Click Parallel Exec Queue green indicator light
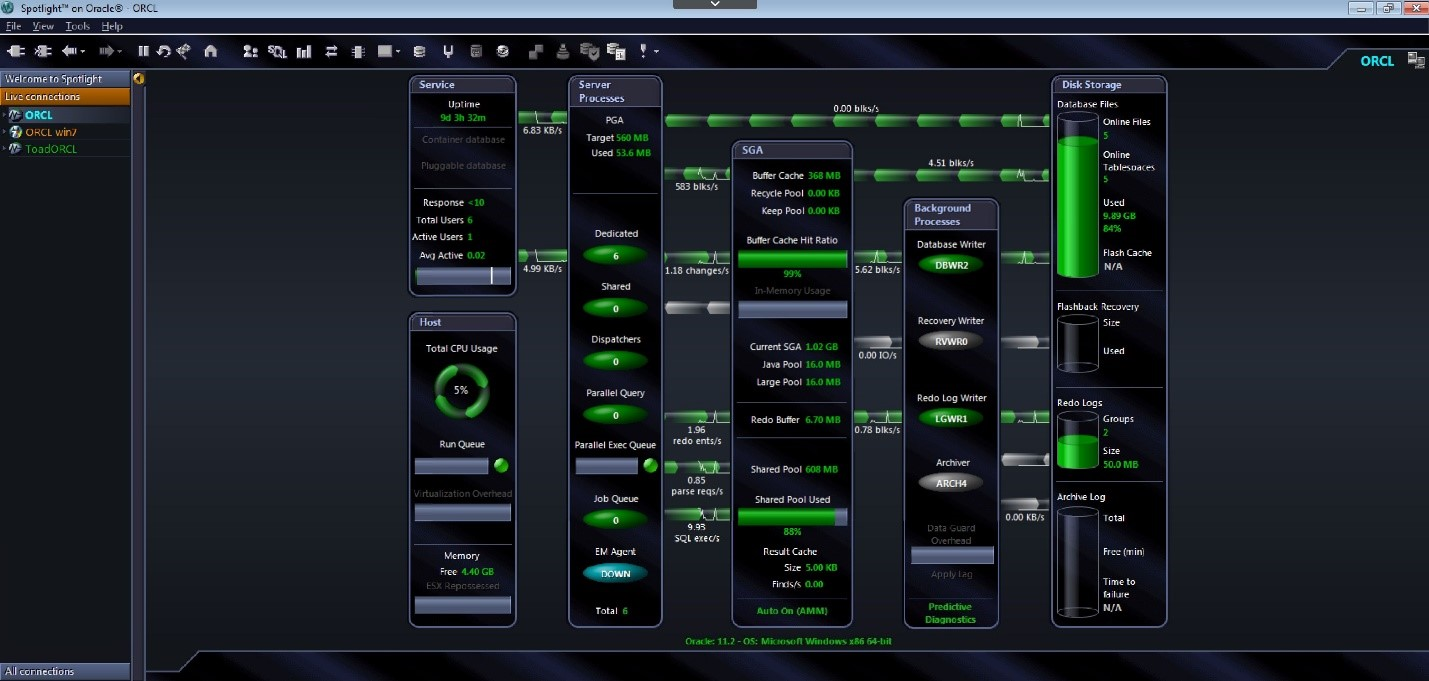This screenshot has height=681, width=1429. pos(650,465)
